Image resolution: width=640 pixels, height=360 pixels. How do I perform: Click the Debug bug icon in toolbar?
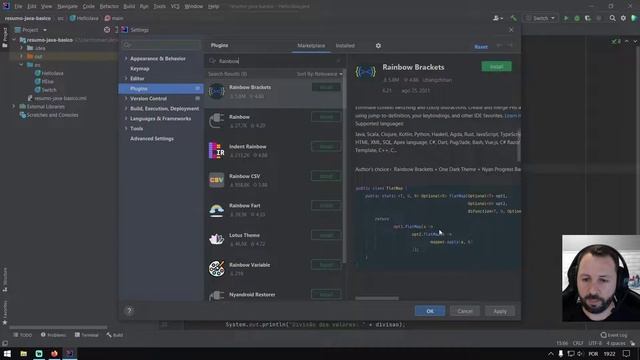(x=577, y=18)
